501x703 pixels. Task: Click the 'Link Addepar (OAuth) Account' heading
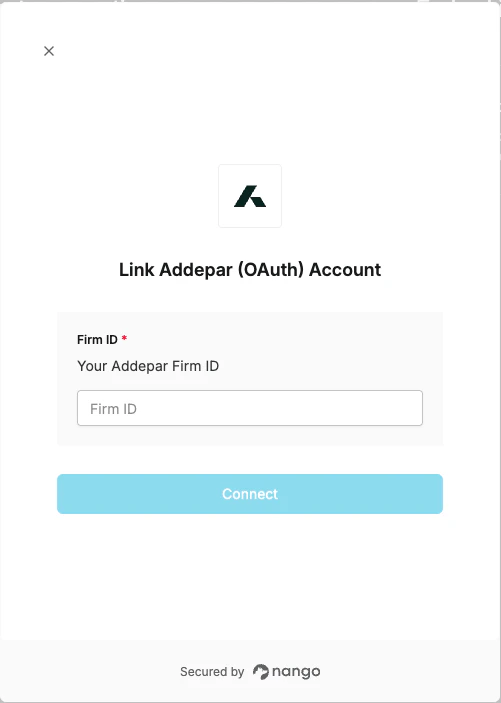coord(250,270)
